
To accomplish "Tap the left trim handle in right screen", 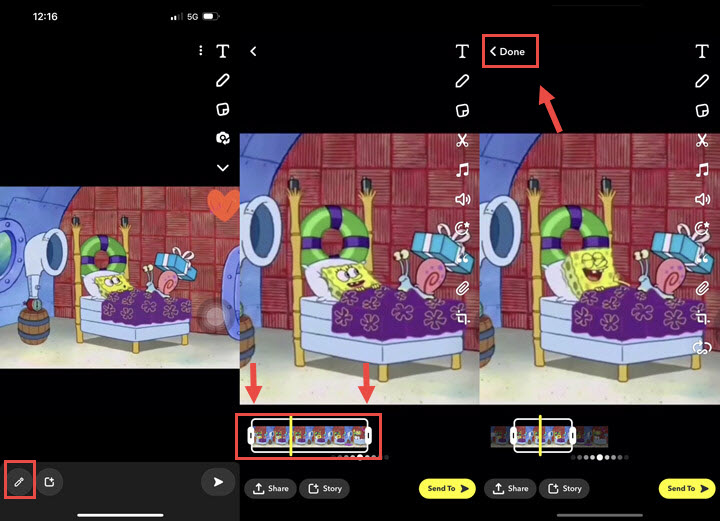I will tap(513, 435).
